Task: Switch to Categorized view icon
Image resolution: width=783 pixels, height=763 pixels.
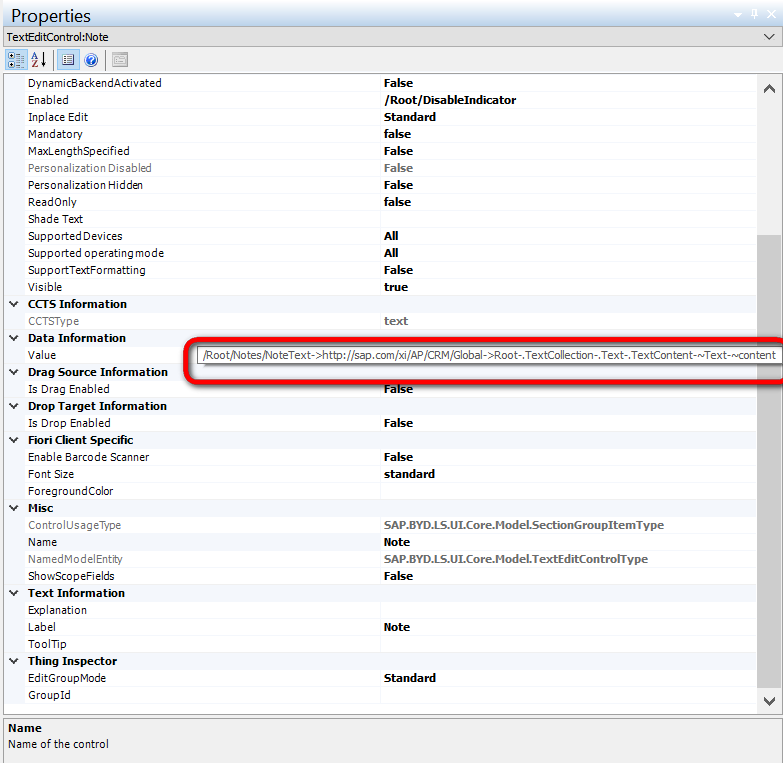Action: pyautogui.click(x=16, y=60)
